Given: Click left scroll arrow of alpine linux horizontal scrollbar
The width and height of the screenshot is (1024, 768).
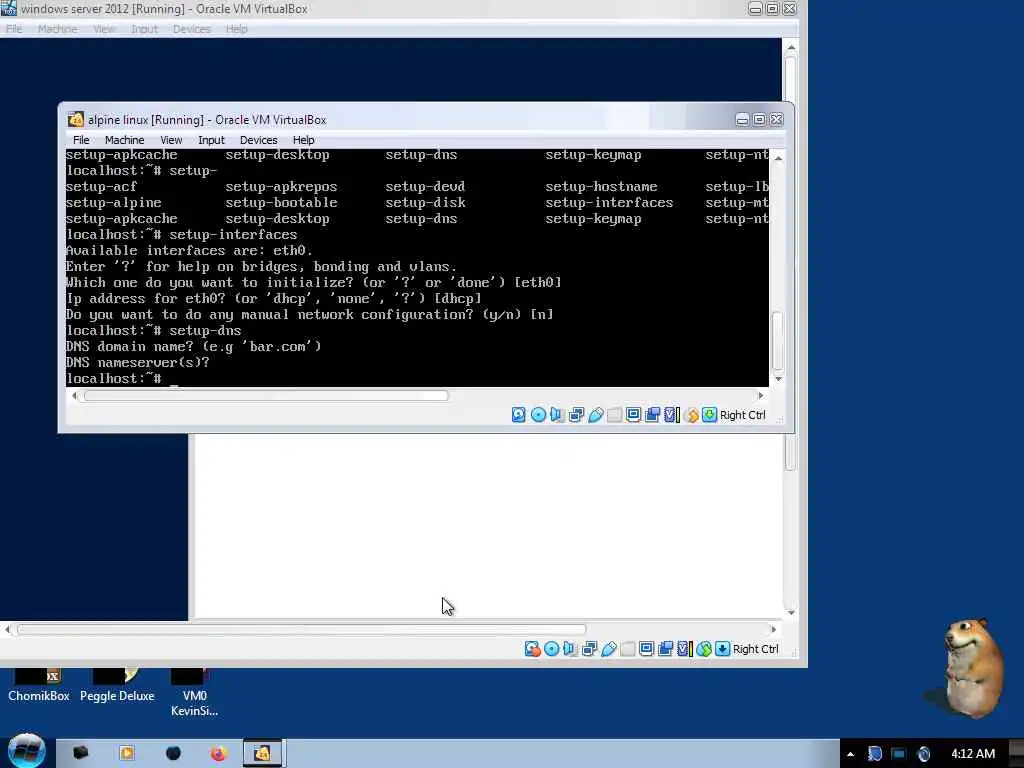Looking at the screenshot, I should (74, 395).
